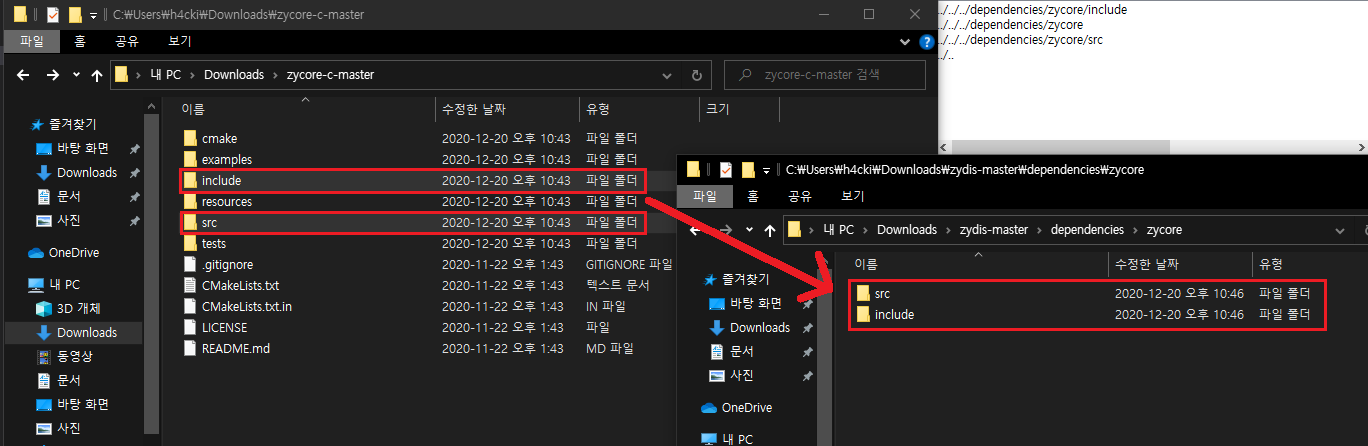This screenshot has width=1368, height=446.
Task: Click pinned 사진 in left window's quick access
Action: click(60, 220)
